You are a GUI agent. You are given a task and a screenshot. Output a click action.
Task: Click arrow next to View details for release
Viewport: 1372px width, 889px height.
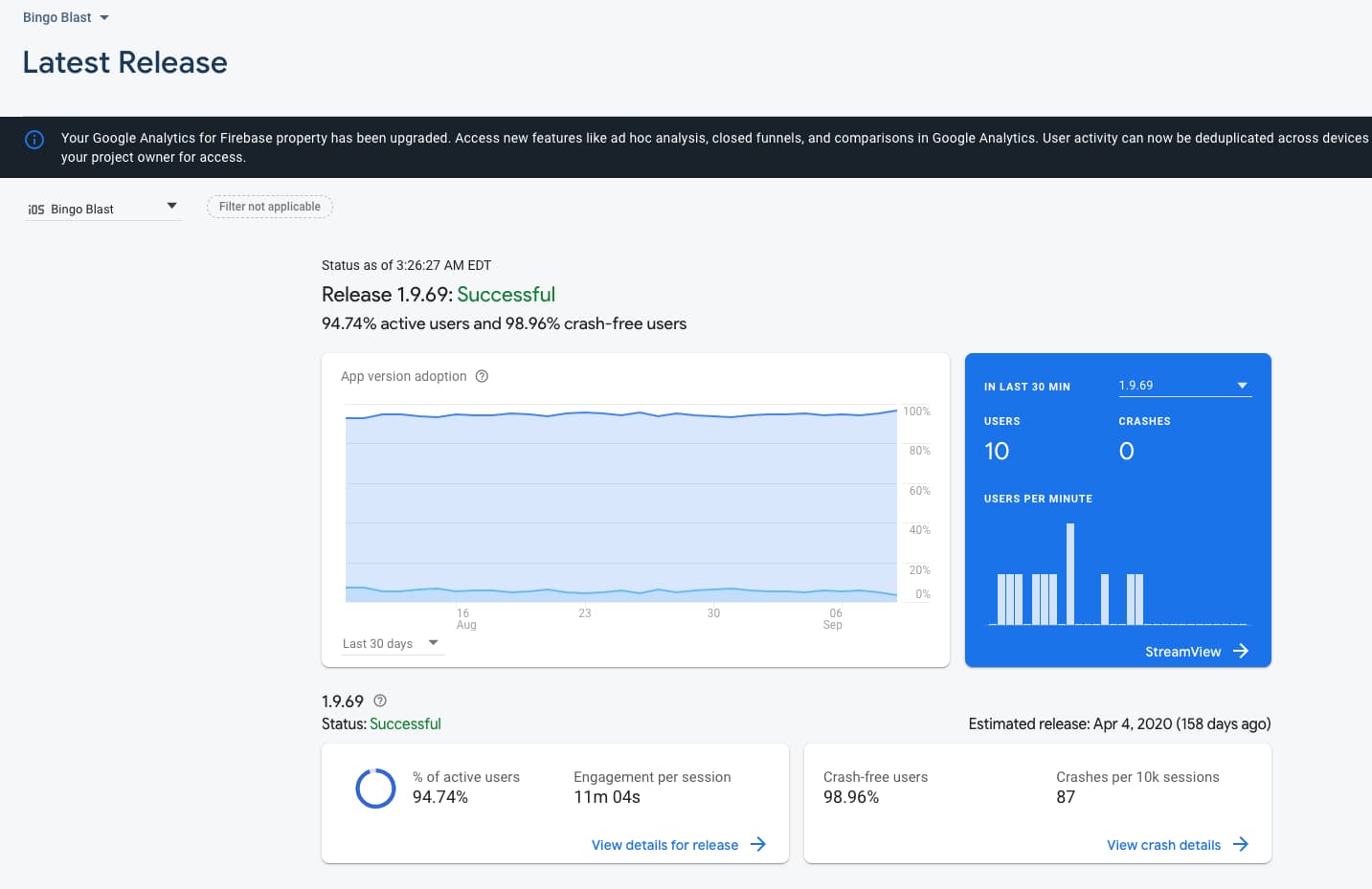(758, 844)
